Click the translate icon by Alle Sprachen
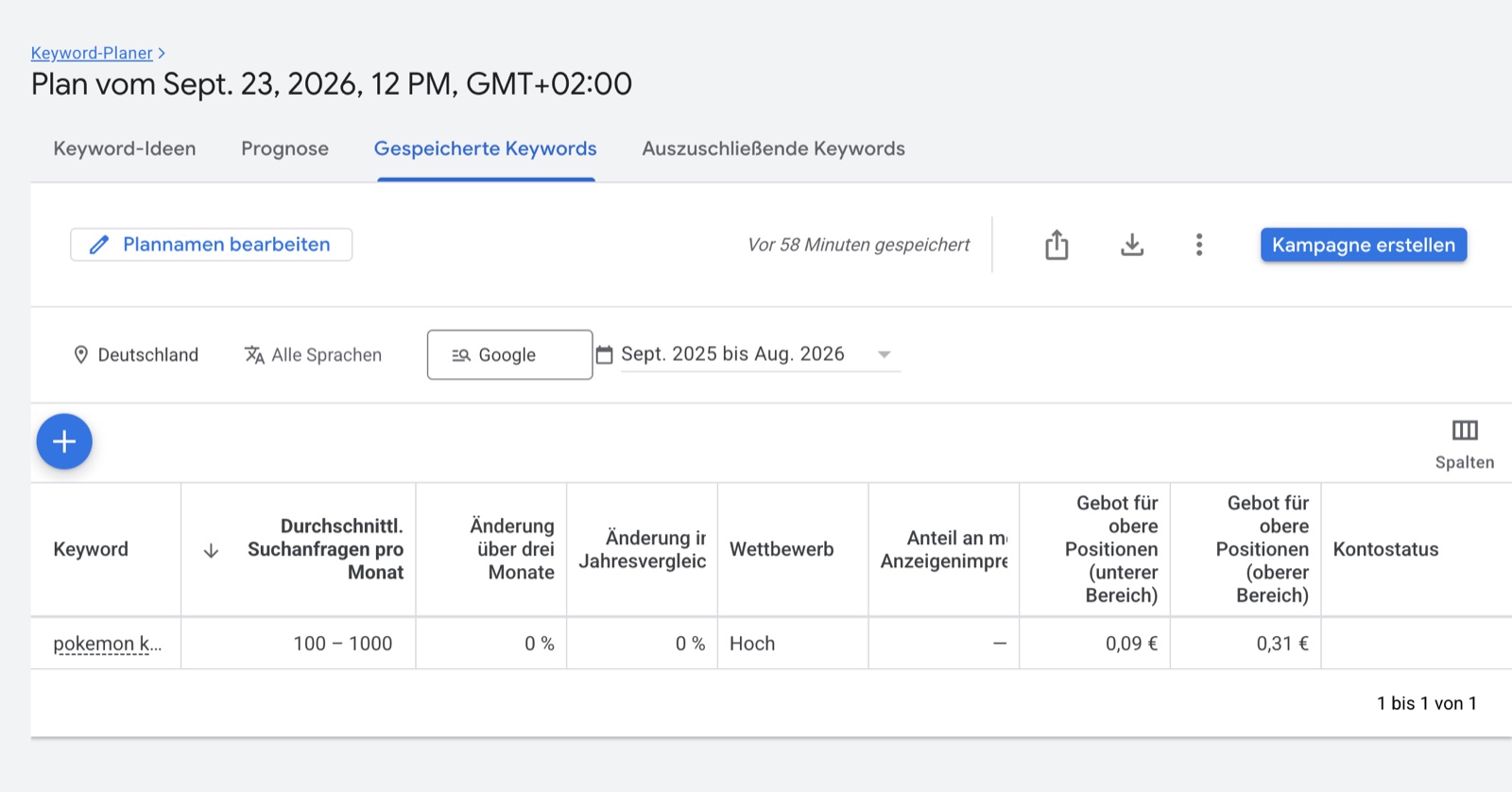Image resolution: width=1512 pixels, height=792 pixels. click(254, 355)
